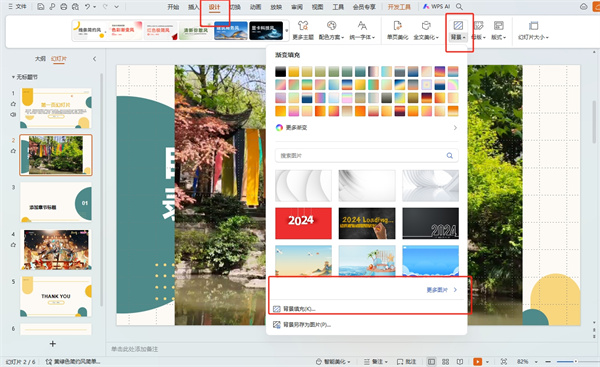Select the red 2024 background image

303,223
